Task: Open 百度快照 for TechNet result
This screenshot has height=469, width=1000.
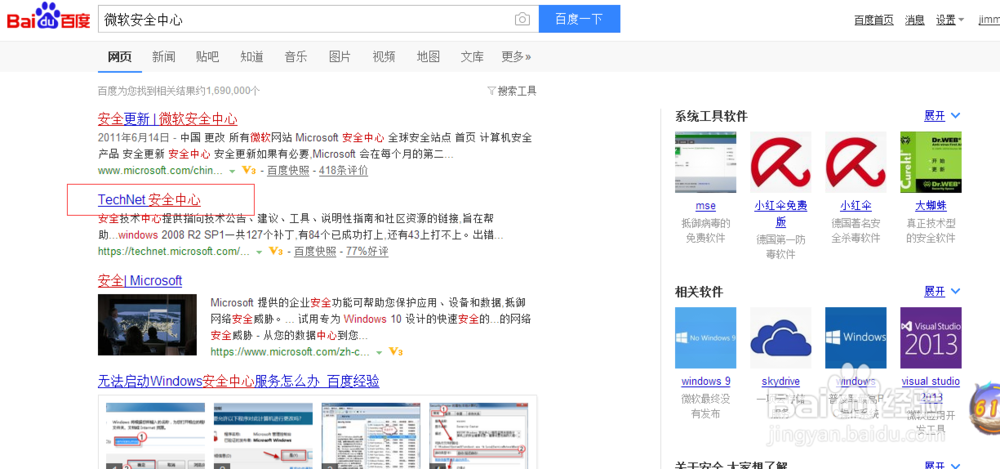Action: point(314,251)
